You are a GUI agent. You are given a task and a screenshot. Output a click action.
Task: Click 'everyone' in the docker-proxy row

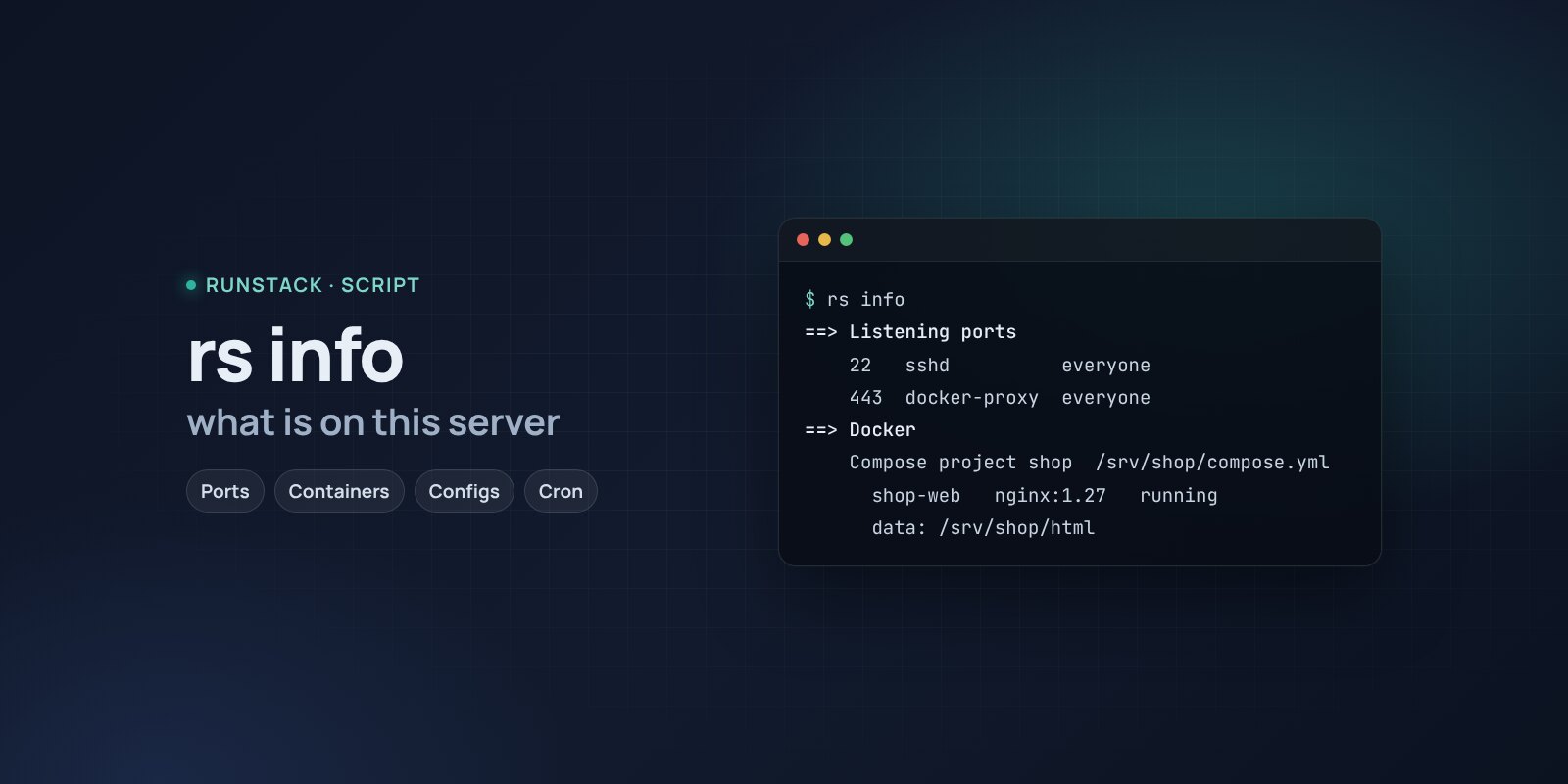pos(1105,397)
